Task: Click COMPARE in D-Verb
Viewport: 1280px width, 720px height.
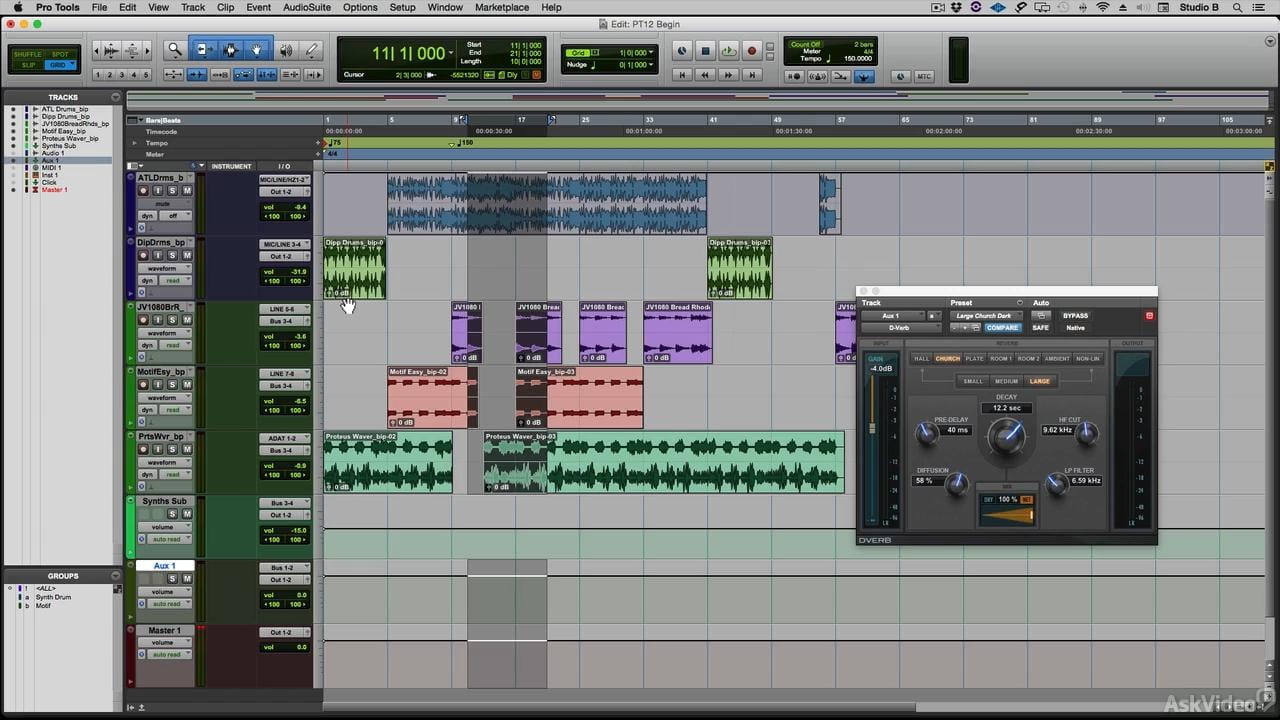Action: pyautogui.click(x=1002, y=328)
